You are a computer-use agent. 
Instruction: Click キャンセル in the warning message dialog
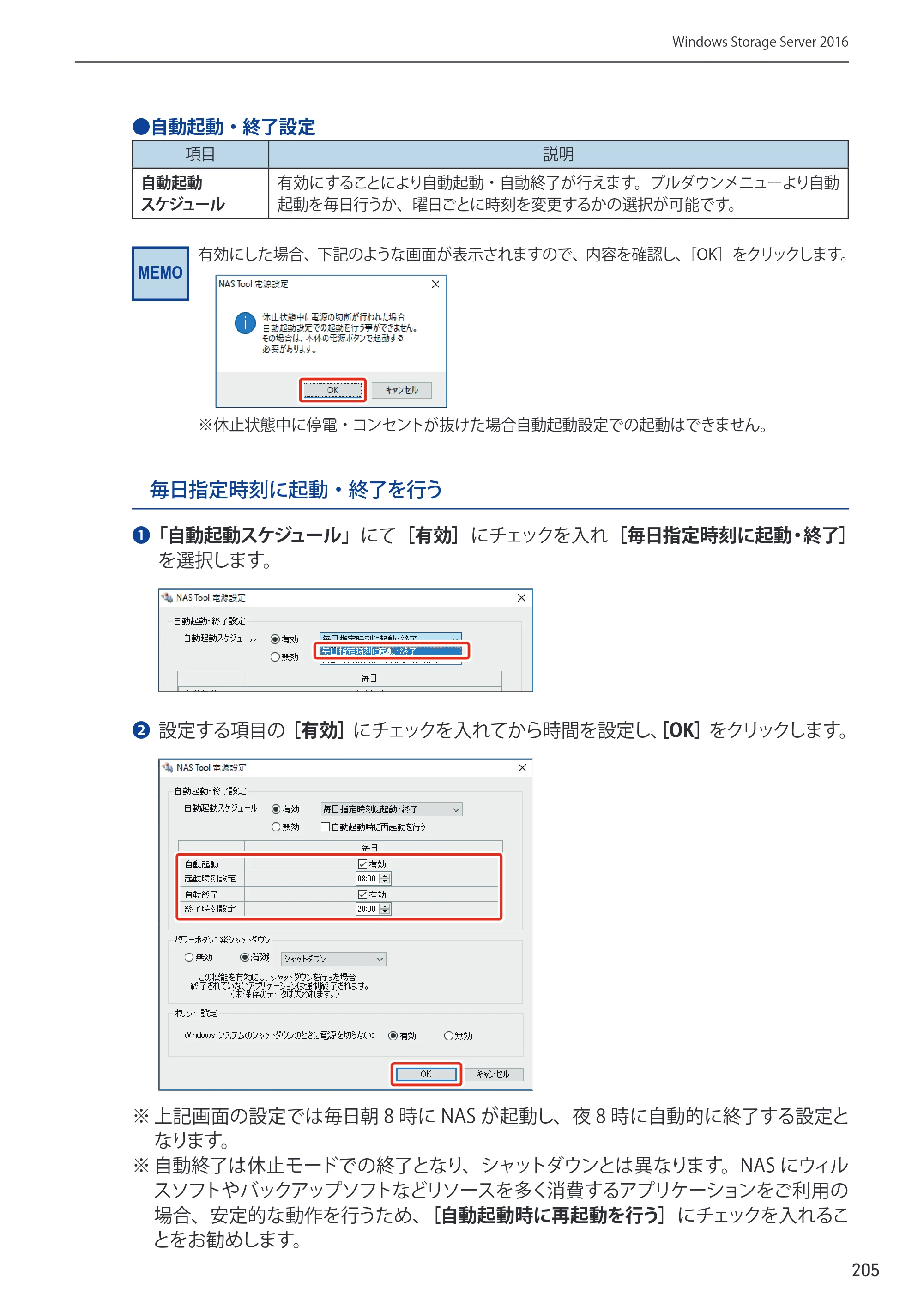pos(402,390)
